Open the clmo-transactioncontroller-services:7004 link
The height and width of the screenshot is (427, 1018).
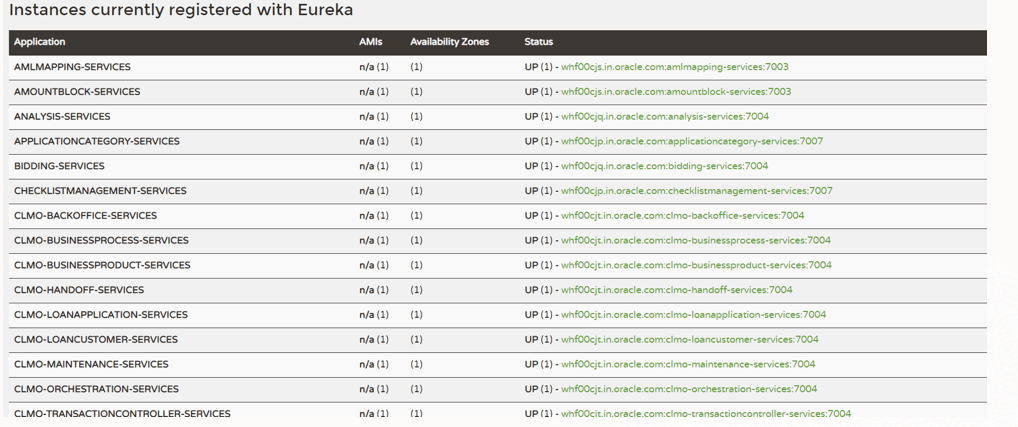coord(706,414)
